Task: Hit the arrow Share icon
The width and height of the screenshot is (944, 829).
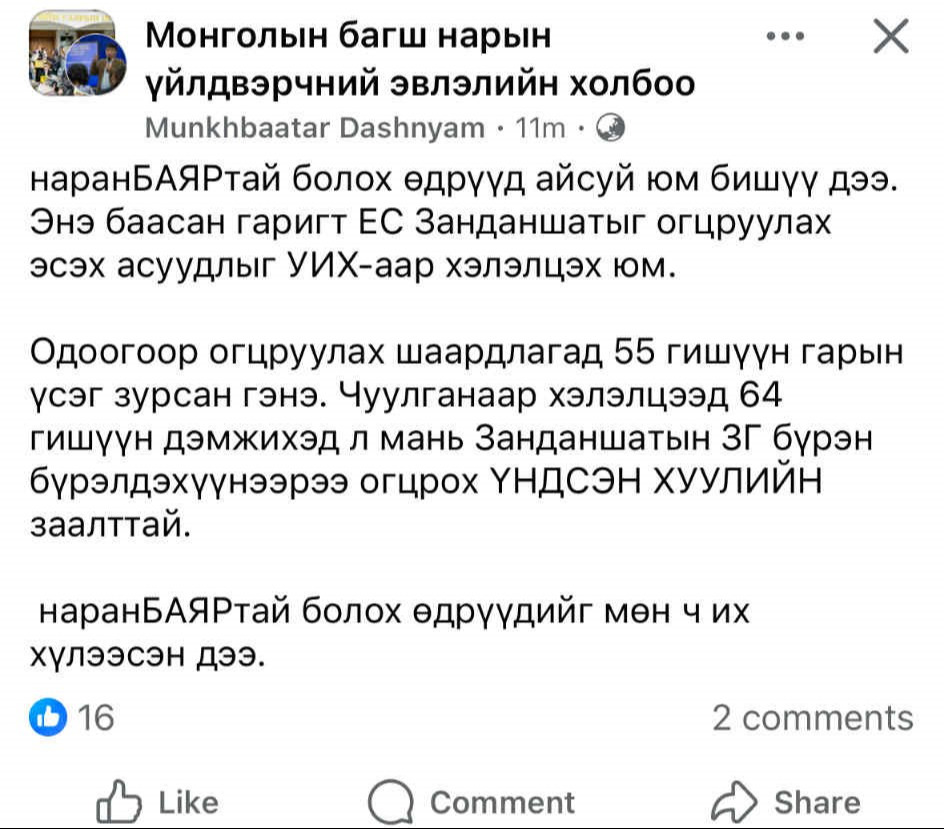Action: click(732, 802)
